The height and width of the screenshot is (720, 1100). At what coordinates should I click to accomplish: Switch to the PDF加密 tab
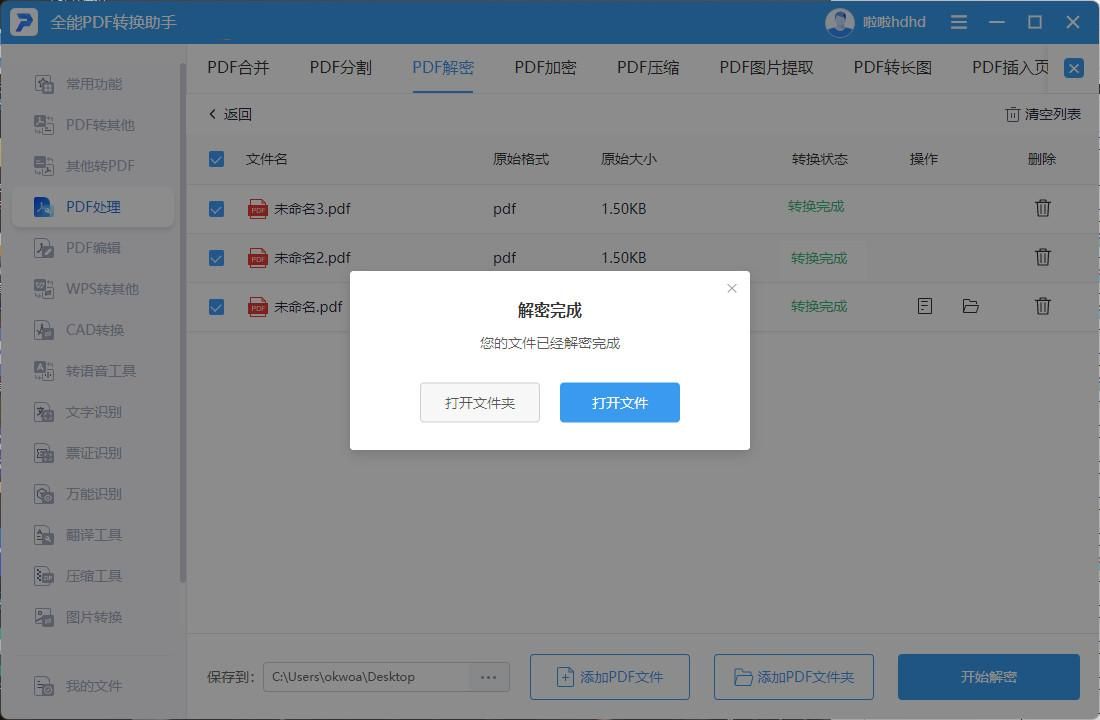click(545, 67)
